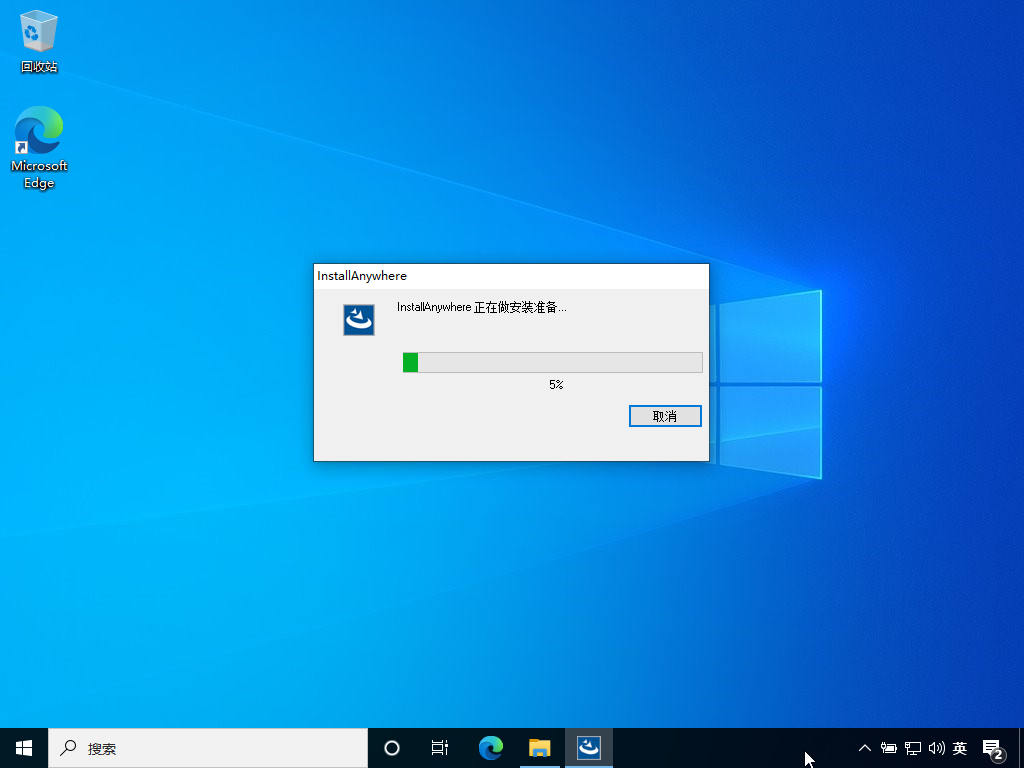This screenshot has width=1024, height=768.
Task: Toggle the 英 input method indicator
Action: tap(960, 748)
